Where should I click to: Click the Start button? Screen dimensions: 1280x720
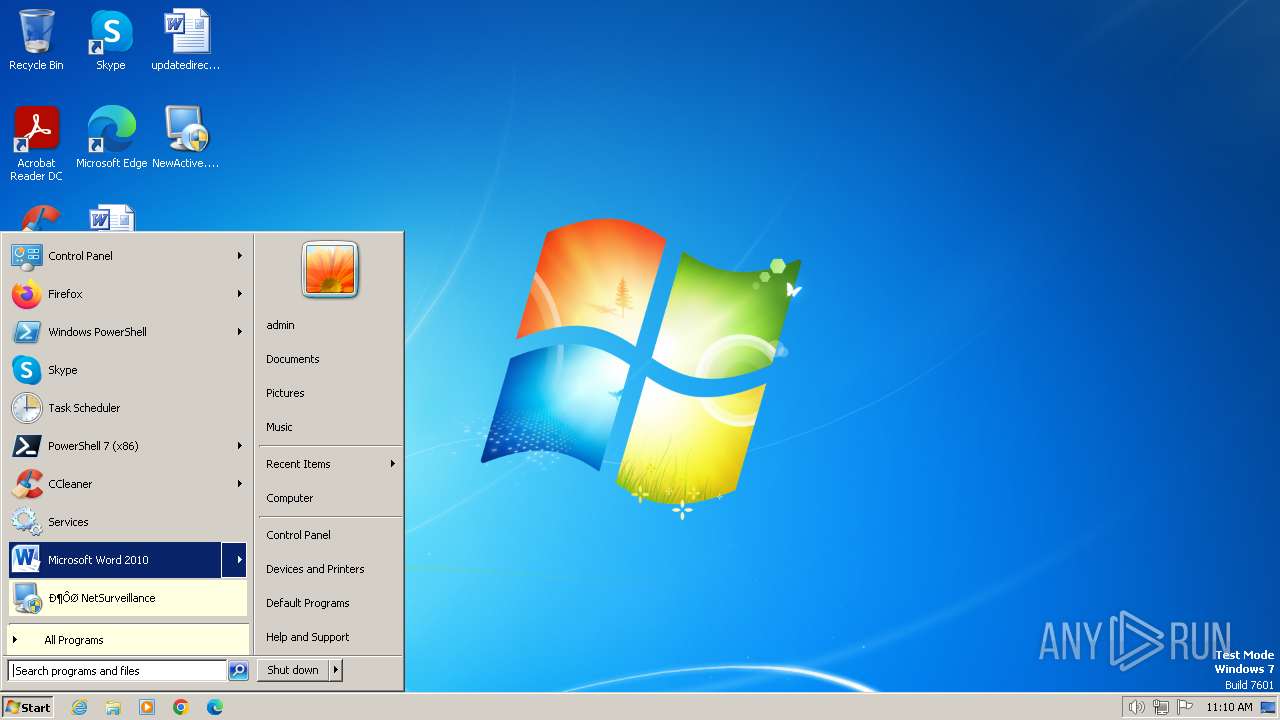point(28,707)
